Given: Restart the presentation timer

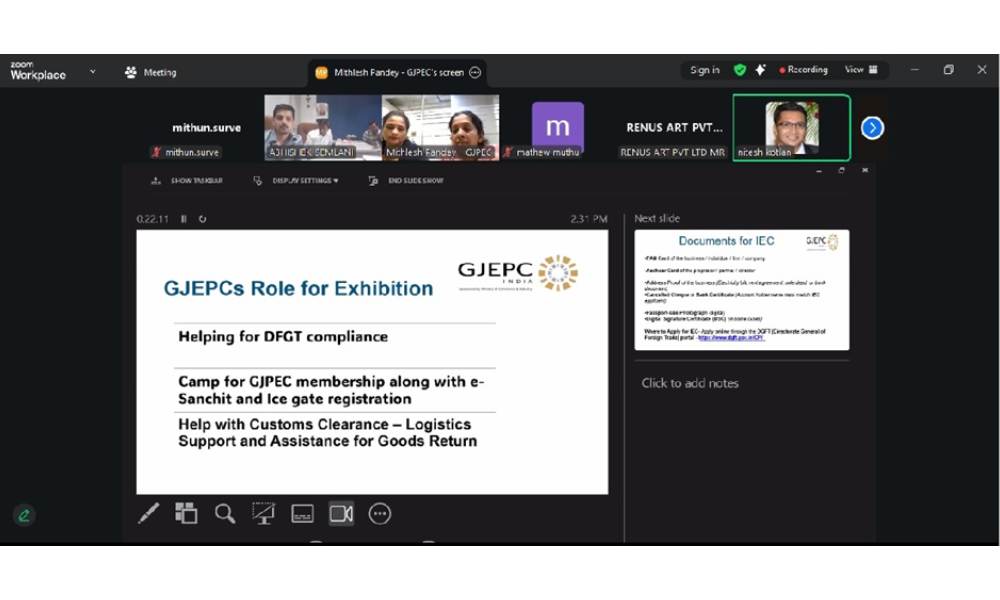Looking at the screenshot, I should pyautogui.click(x=202, y=219).
